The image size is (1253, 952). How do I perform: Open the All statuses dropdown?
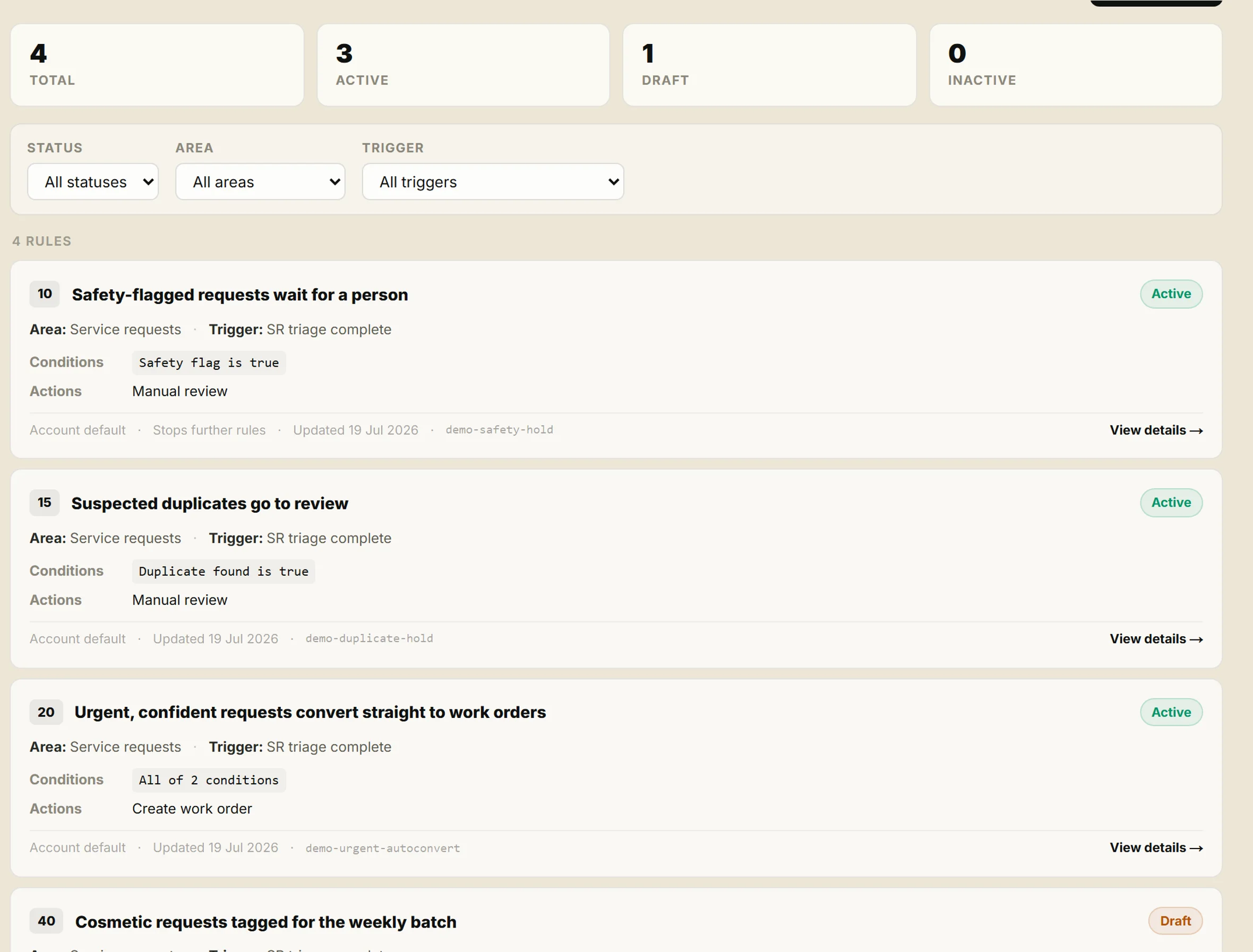point(93,182)
